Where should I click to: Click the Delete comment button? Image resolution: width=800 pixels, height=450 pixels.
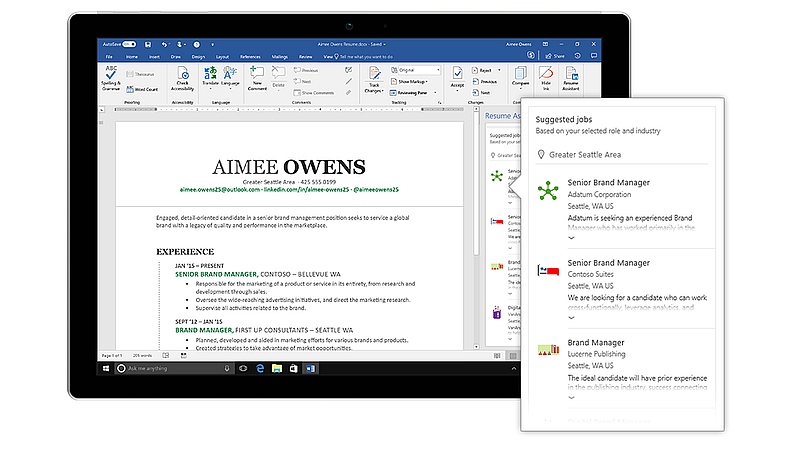tap(279, 78)
